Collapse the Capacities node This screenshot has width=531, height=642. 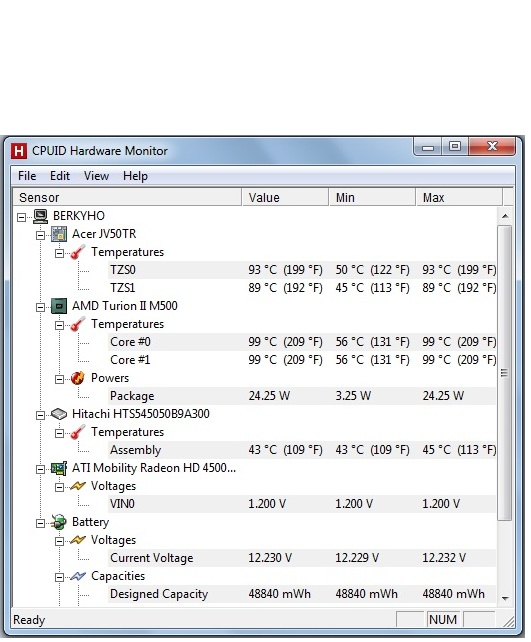click(59, 577)
